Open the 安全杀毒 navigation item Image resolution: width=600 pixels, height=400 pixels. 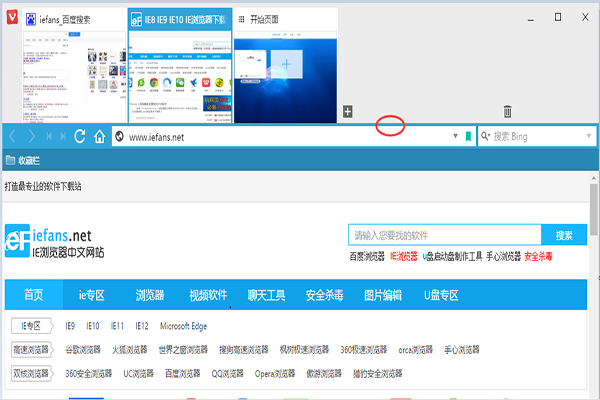click(324, 295)
